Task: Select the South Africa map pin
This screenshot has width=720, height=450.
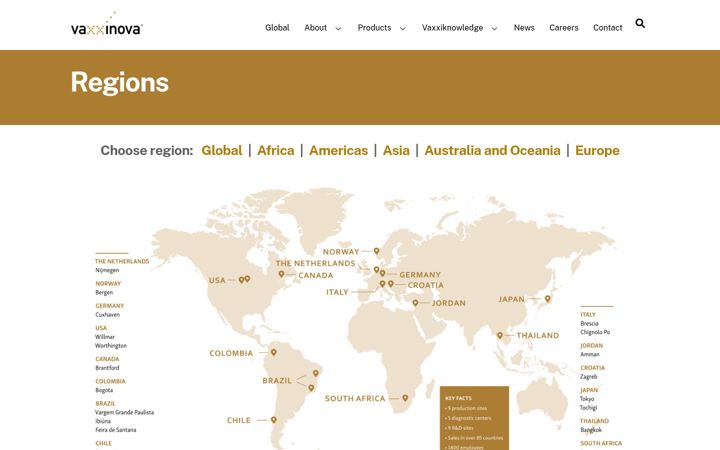Action: [x=405, y=398]
